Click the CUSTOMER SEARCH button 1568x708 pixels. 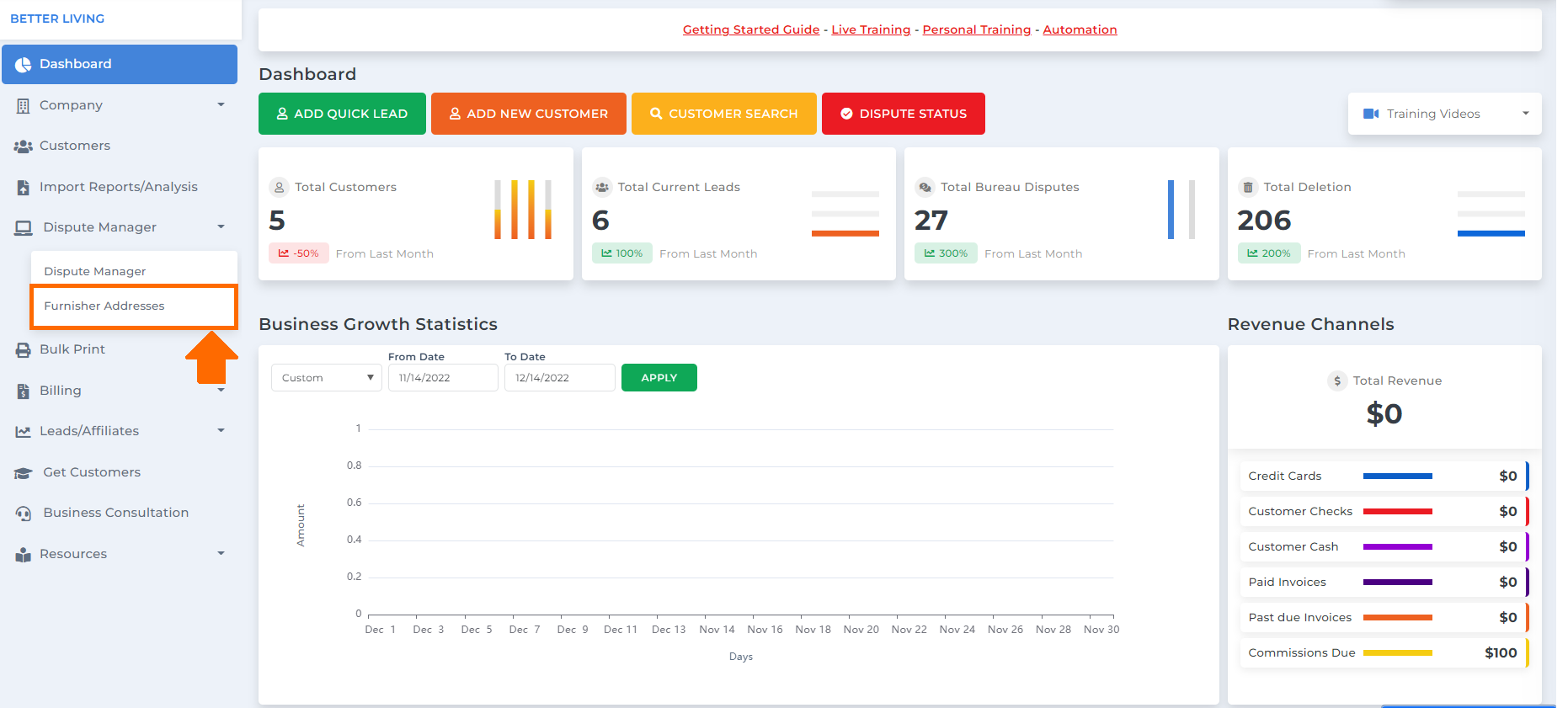pos(724,114)
